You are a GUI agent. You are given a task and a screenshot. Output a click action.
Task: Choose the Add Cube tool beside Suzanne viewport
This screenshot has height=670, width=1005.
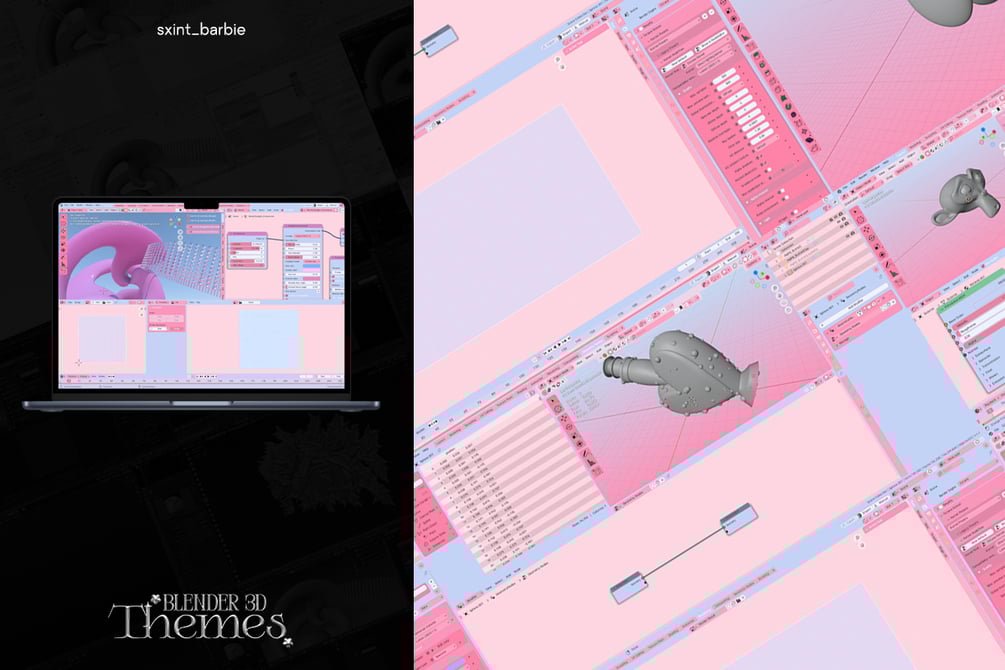click(899, 282)
